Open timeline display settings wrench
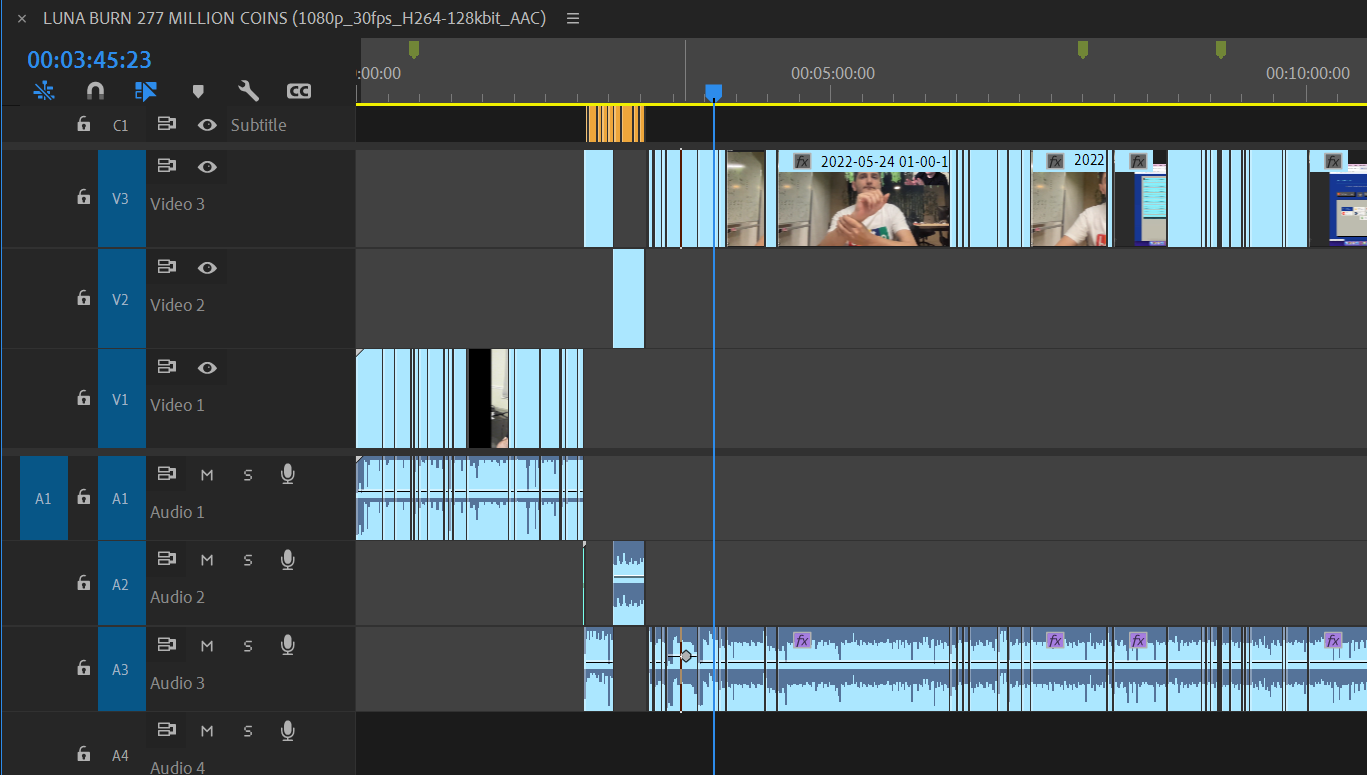The height and width of the screenshot is (775, 1367). point(248,91)
